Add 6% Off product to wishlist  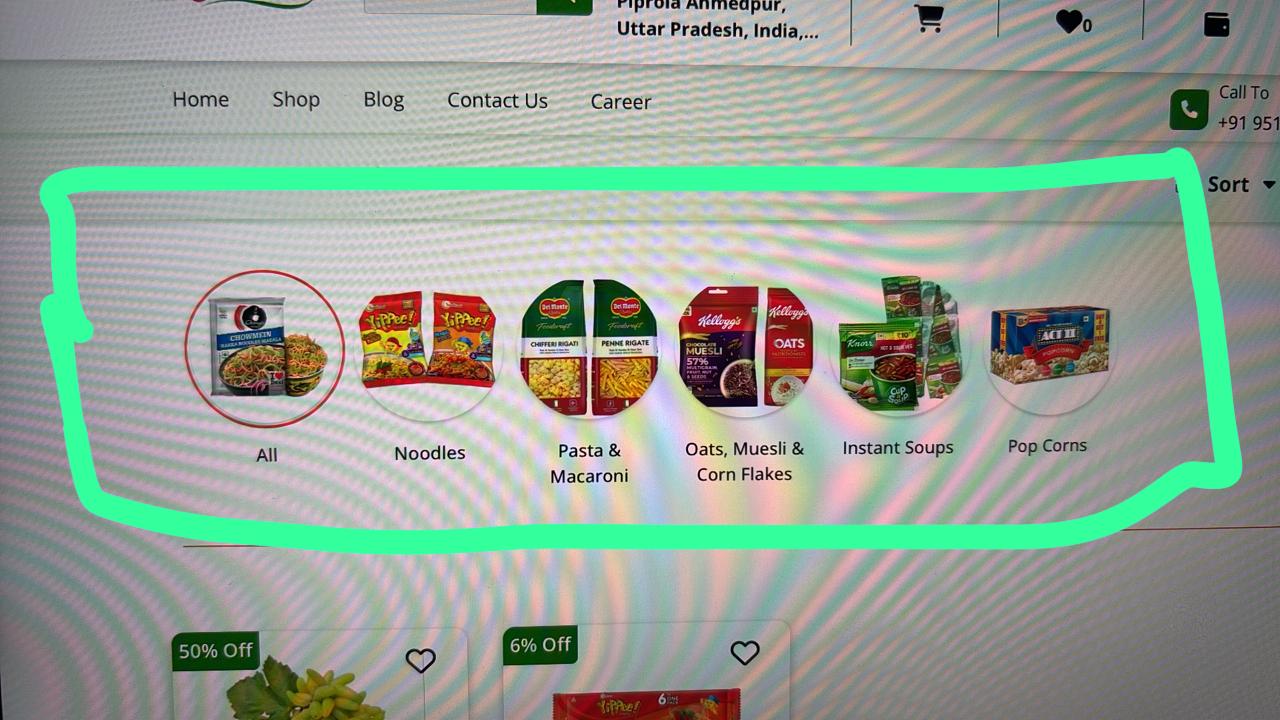[x=745, y=653]
